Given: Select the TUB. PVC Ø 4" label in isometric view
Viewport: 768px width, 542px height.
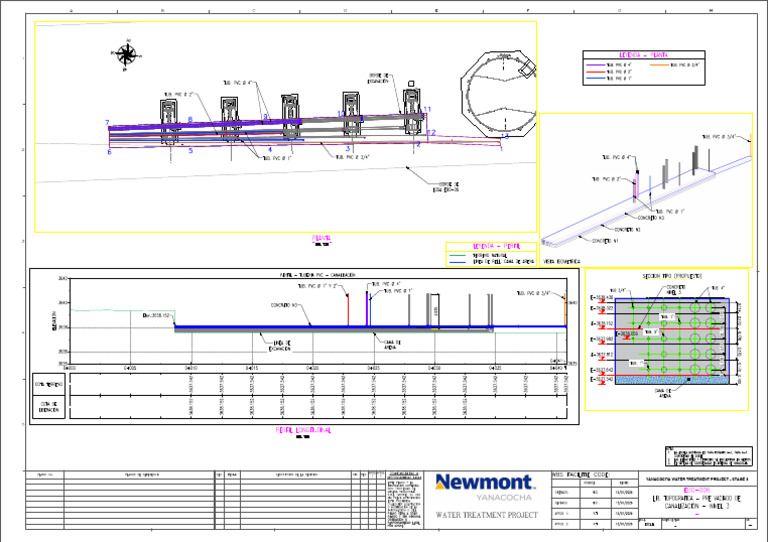Looking at the screenshot, I should tap(616, 158).
